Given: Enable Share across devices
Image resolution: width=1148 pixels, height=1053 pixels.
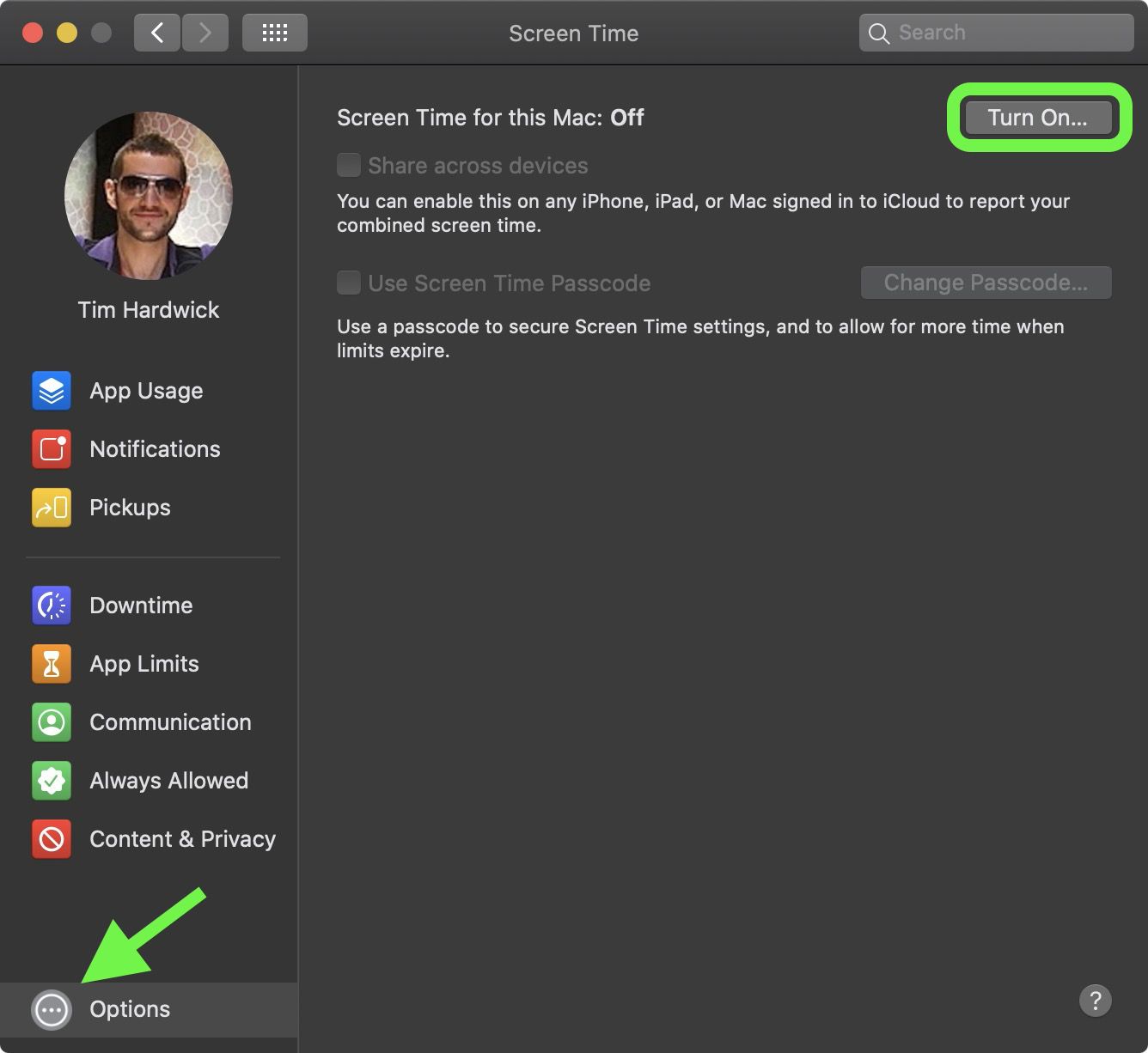Looking at the screenshot, I should [x=349, y=165].
